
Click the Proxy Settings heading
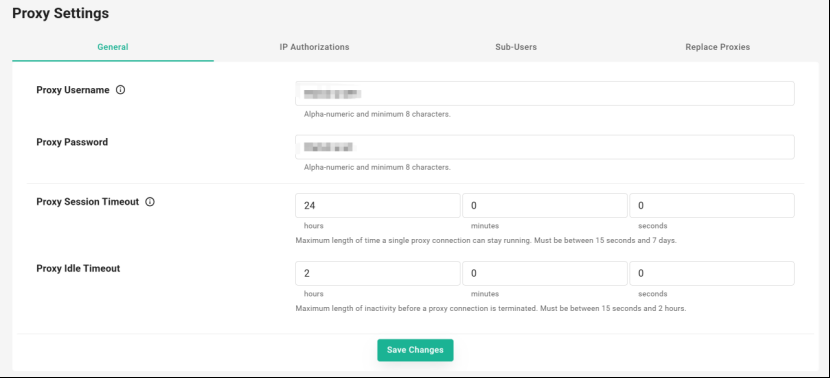click(60, 13)
